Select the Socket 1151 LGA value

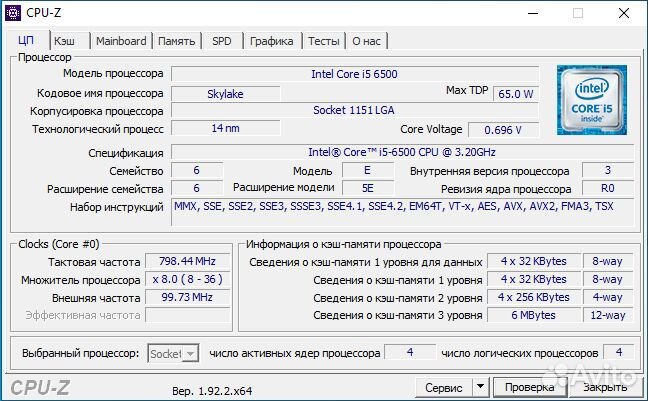point(355,110)
